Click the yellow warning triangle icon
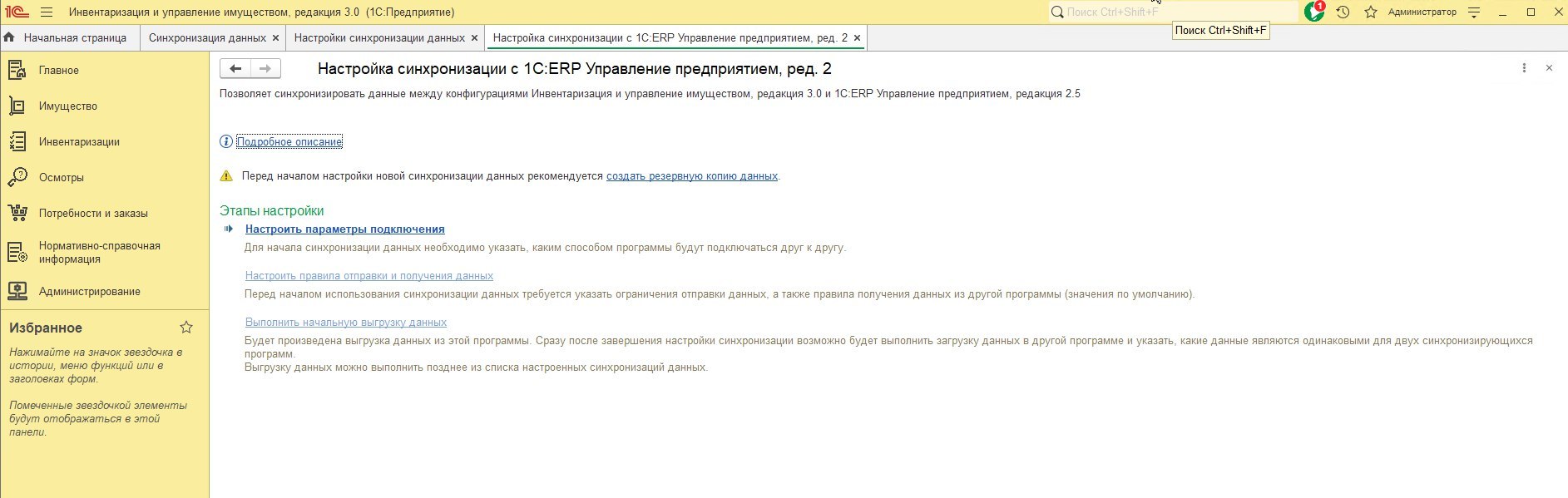The image size is (1568, 498). tap(226, 176)
